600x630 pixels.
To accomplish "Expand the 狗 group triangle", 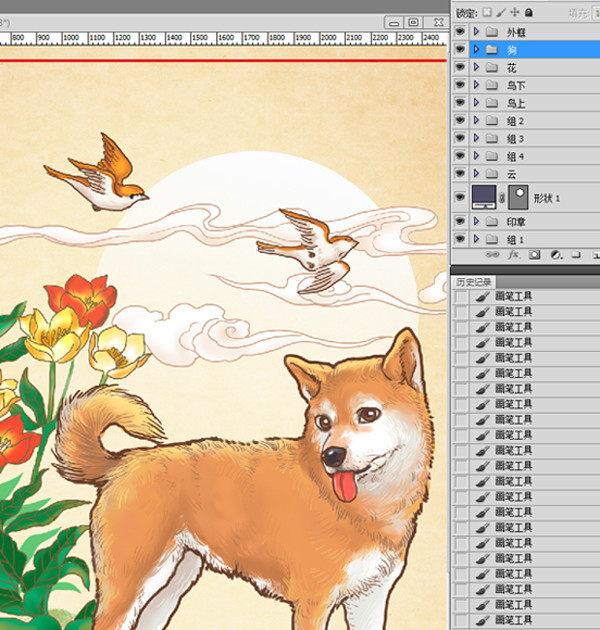I will [477, 49].
